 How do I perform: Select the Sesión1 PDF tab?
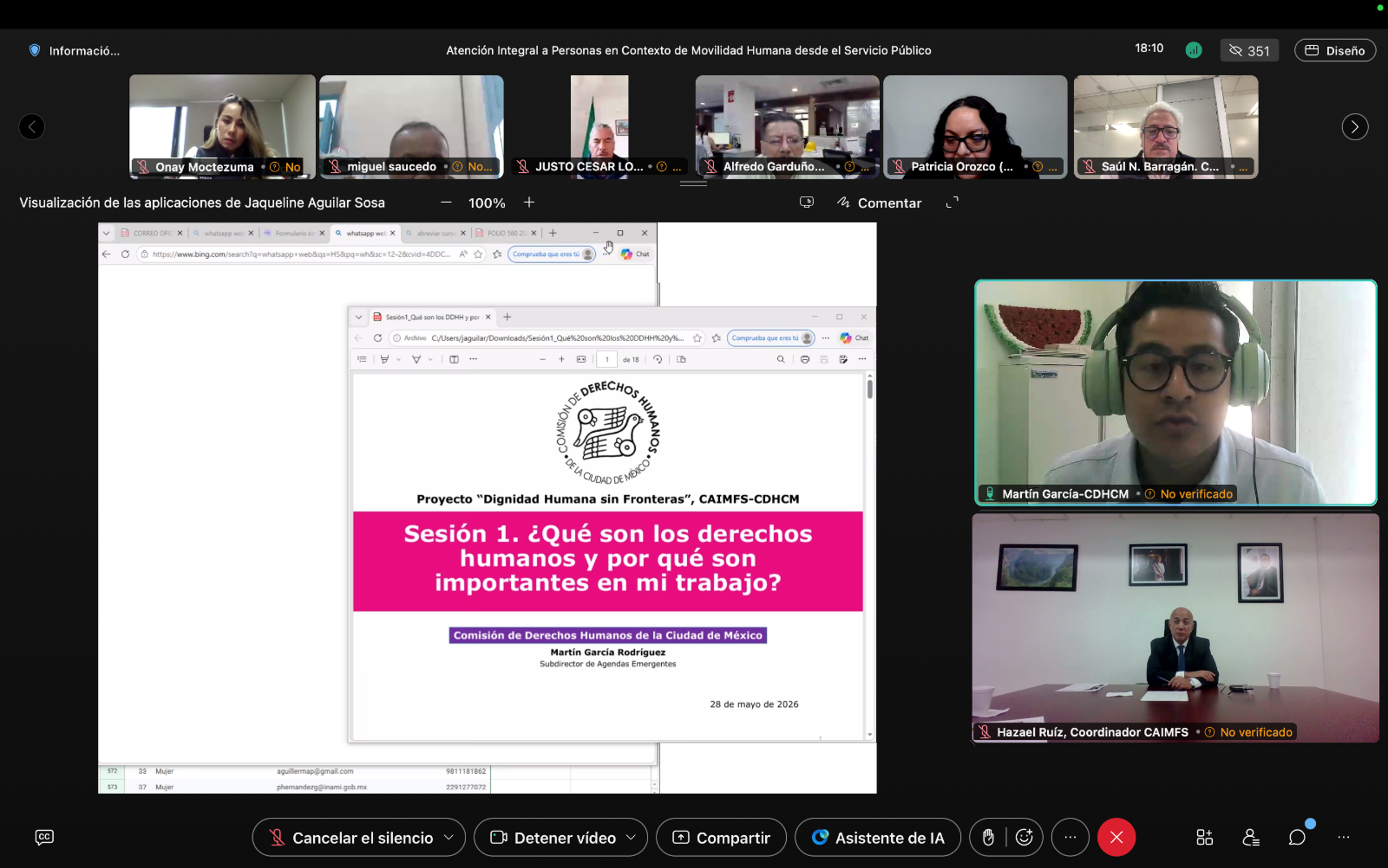pos(432,317)
